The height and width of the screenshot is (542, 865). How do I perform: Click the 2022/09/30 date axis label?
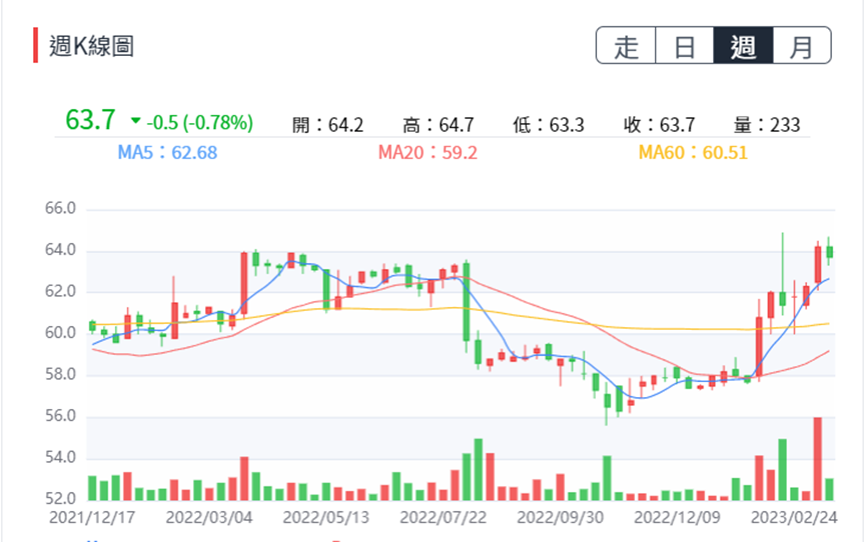pos(561,518)
